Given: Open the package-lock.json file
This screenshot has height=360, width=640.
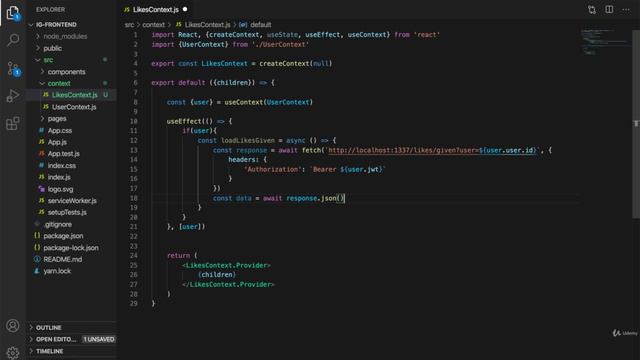Looking at the screenshot, I should click(x=71, y=248).
